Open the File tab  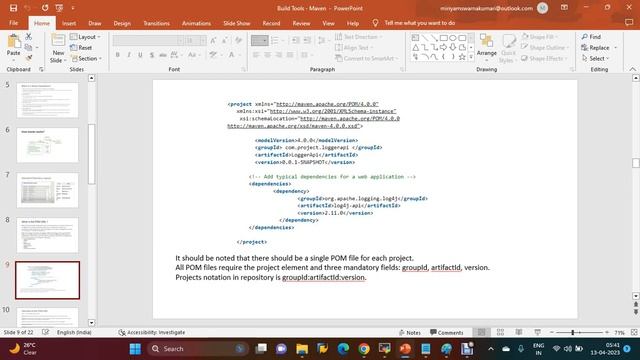(x=13, y=23)
